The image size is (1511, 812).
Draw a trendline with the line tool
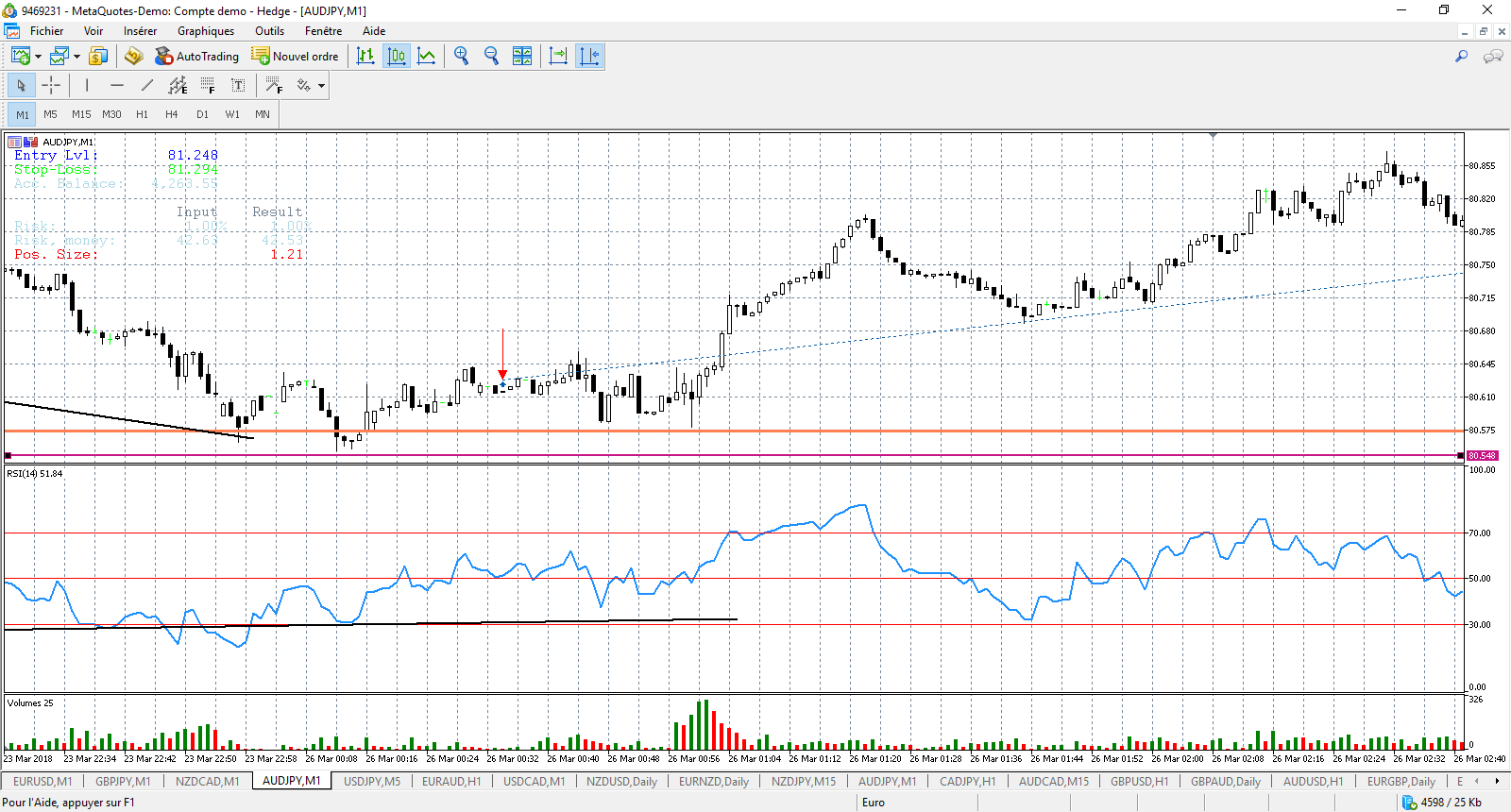(147, 86)
